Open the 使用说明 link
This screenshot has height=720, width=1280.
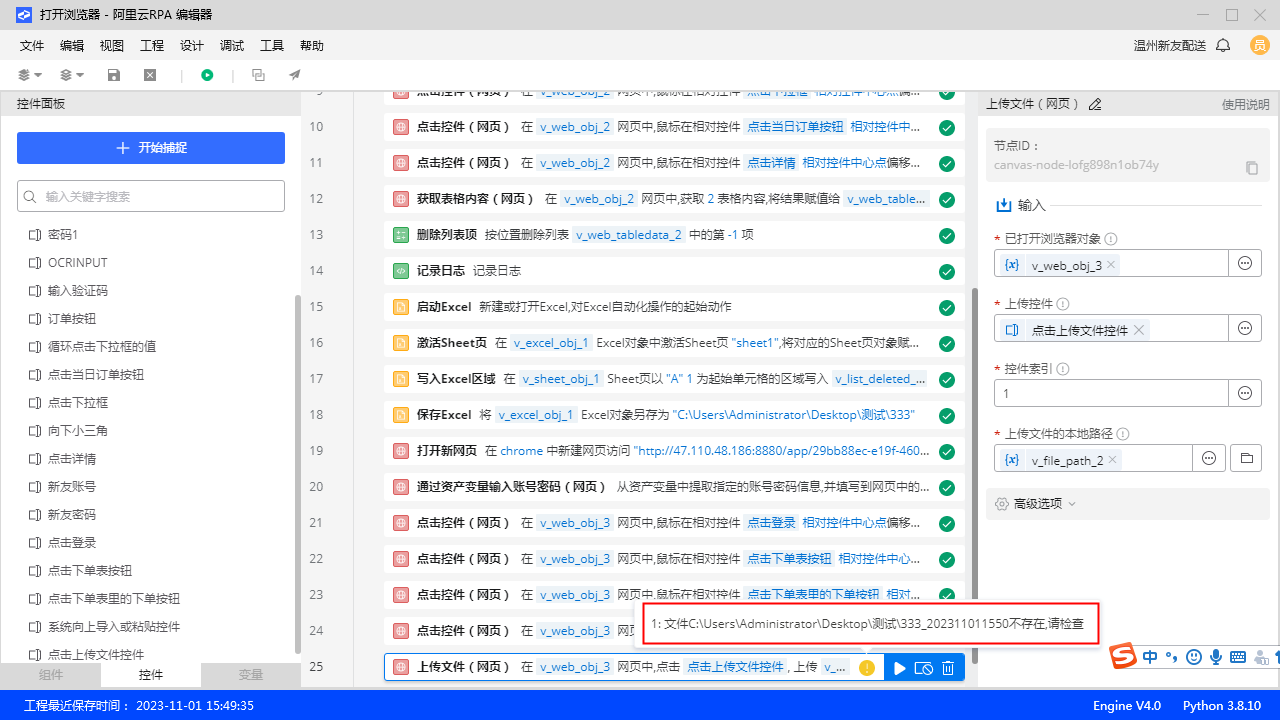1246,104
